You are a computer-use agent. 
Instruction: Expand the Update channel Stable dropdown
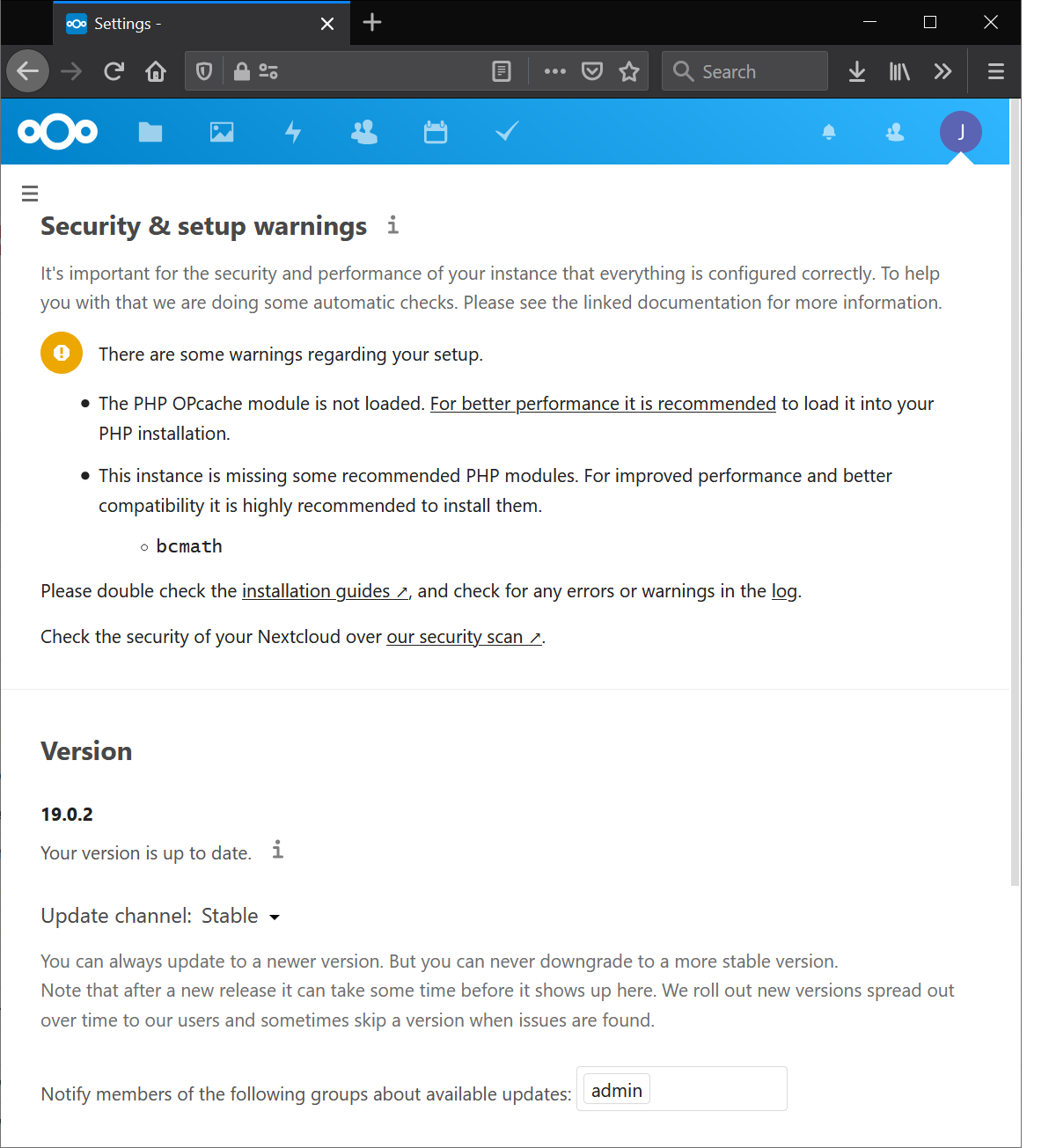pos(240,916)
